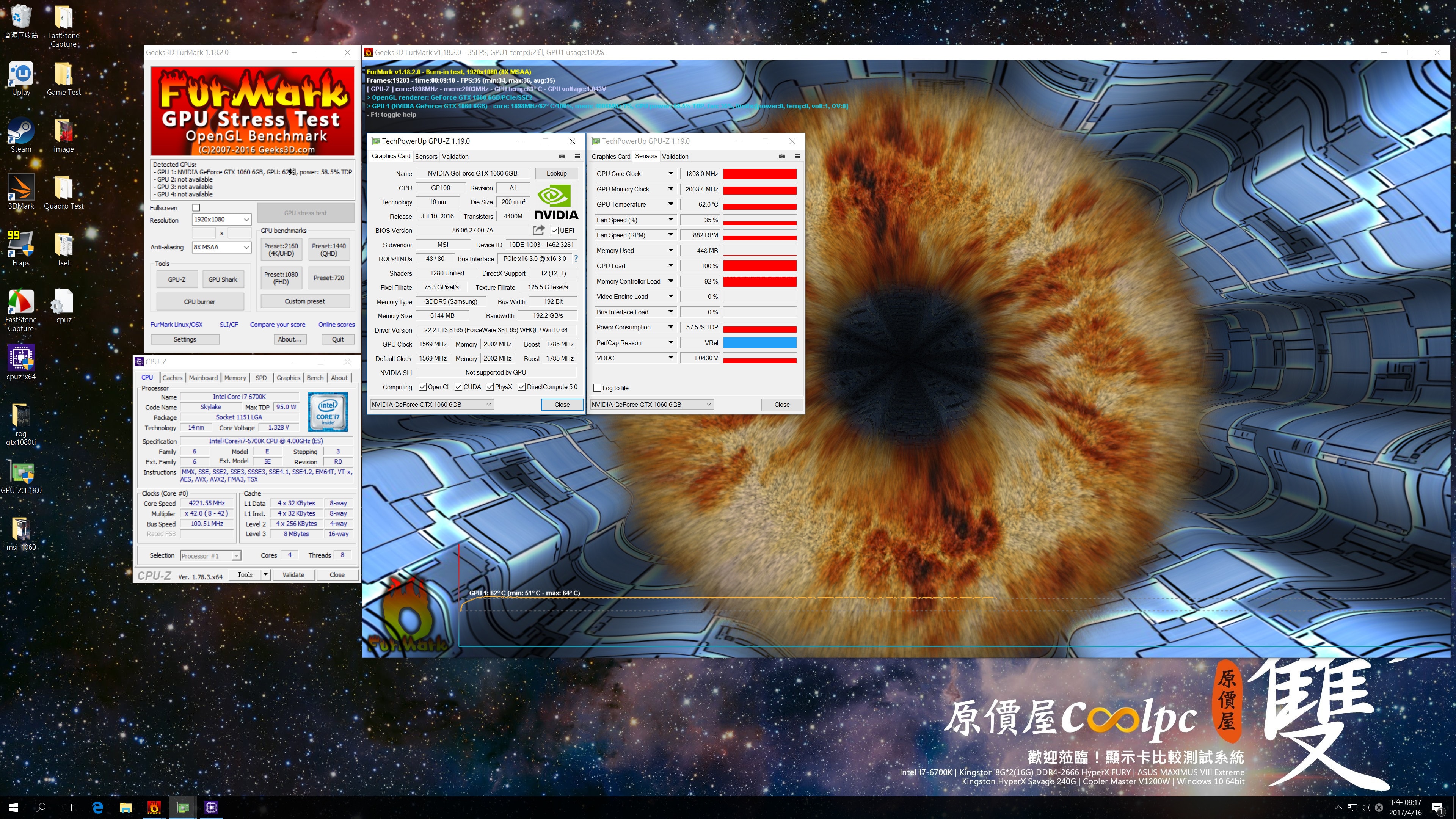
Task: Click the custom resolution width input field
Action: (x=204, y=233)
